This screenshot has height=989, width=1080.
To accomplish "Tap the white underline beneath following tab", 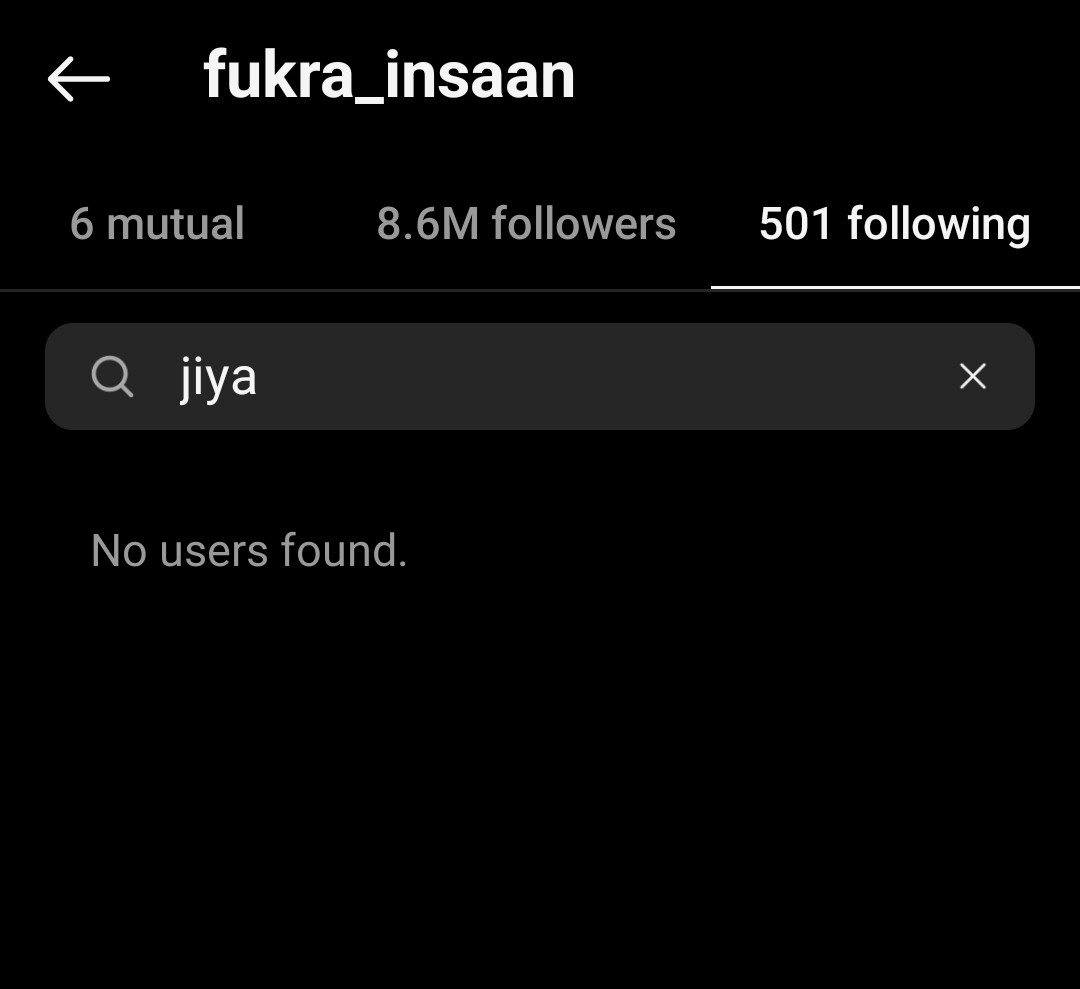I will tap(895, 287).
